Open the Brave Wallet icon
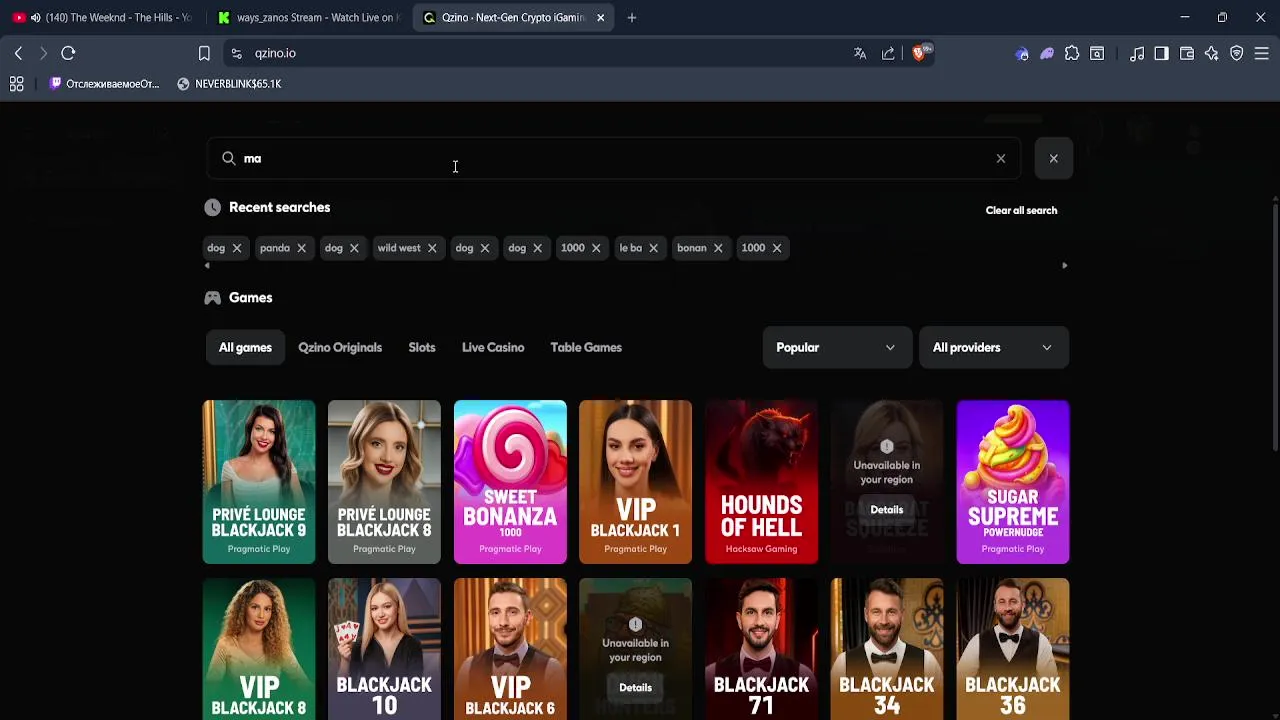Screen dimensions: 1280x720 [x=1187, y=53]
